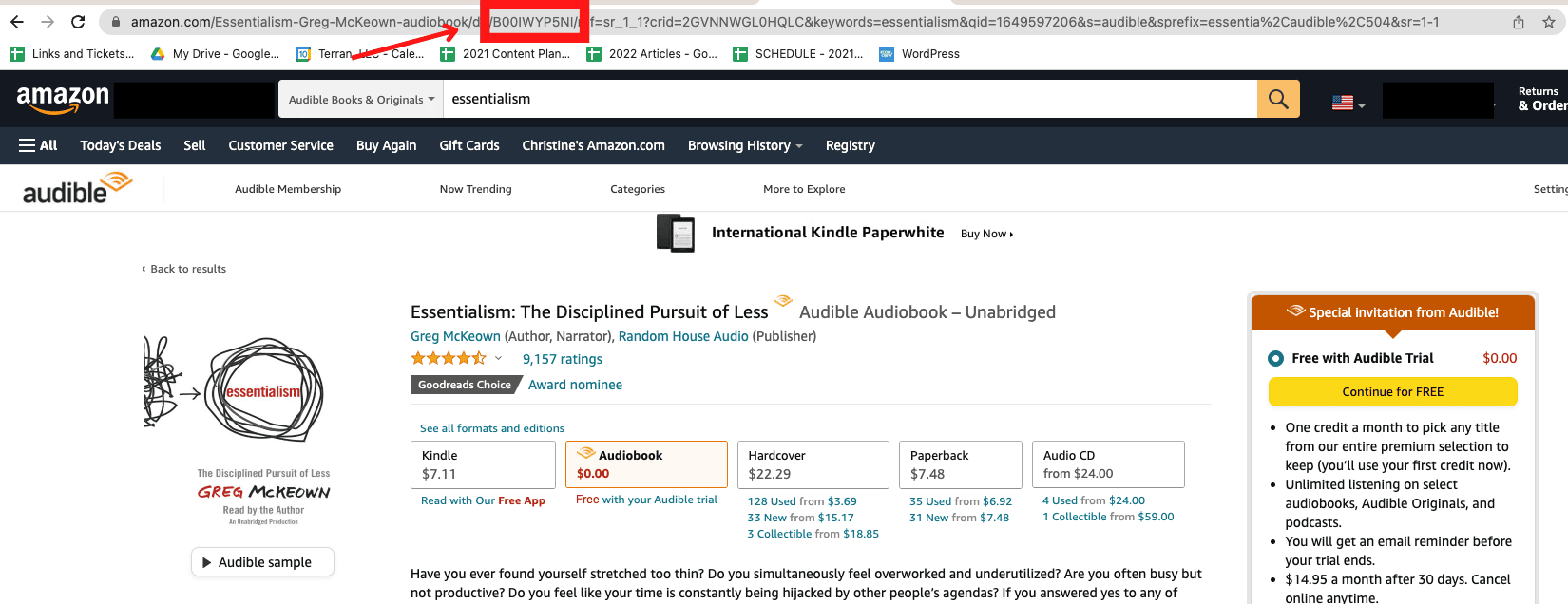Go back using browser back arrow
The width and height of the screenshot is (1568, 604).
click(17, 22)
